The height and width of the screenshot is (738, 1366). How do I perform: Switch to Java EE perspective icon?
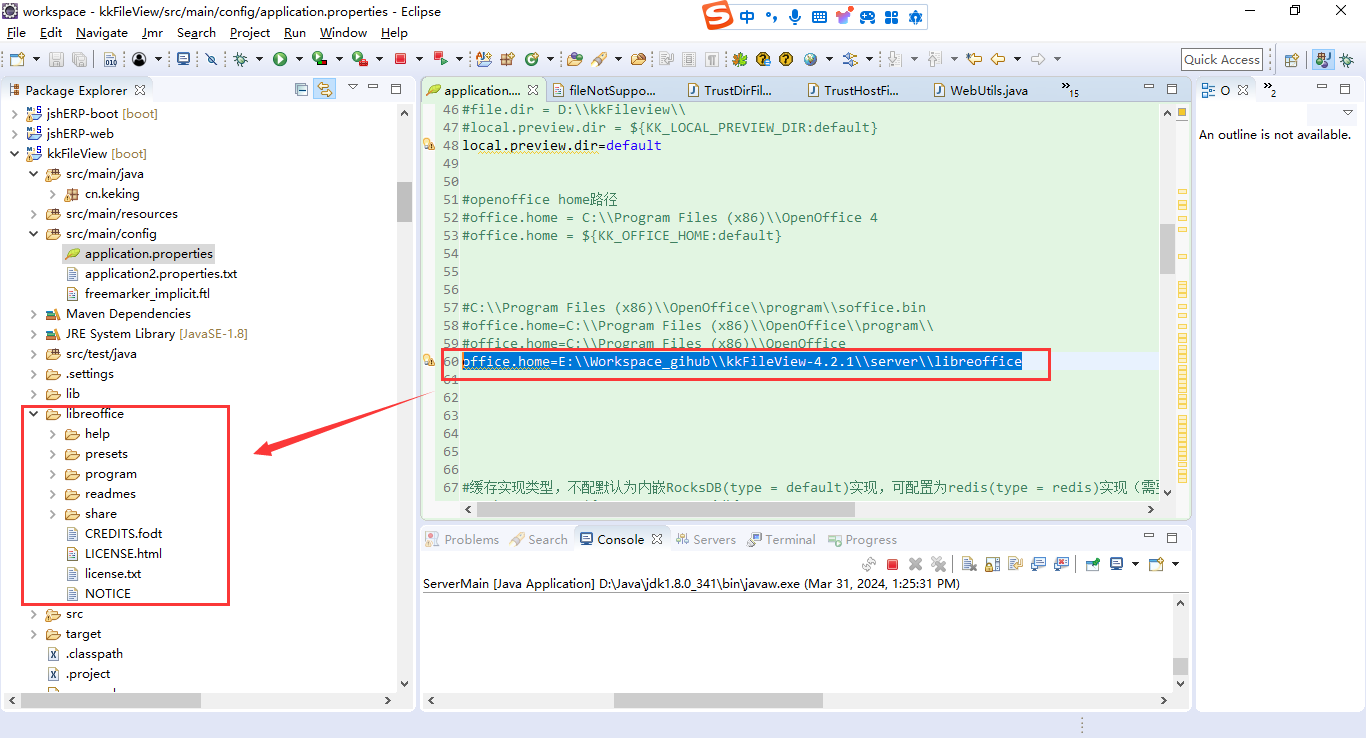(x=1323, y=59)
